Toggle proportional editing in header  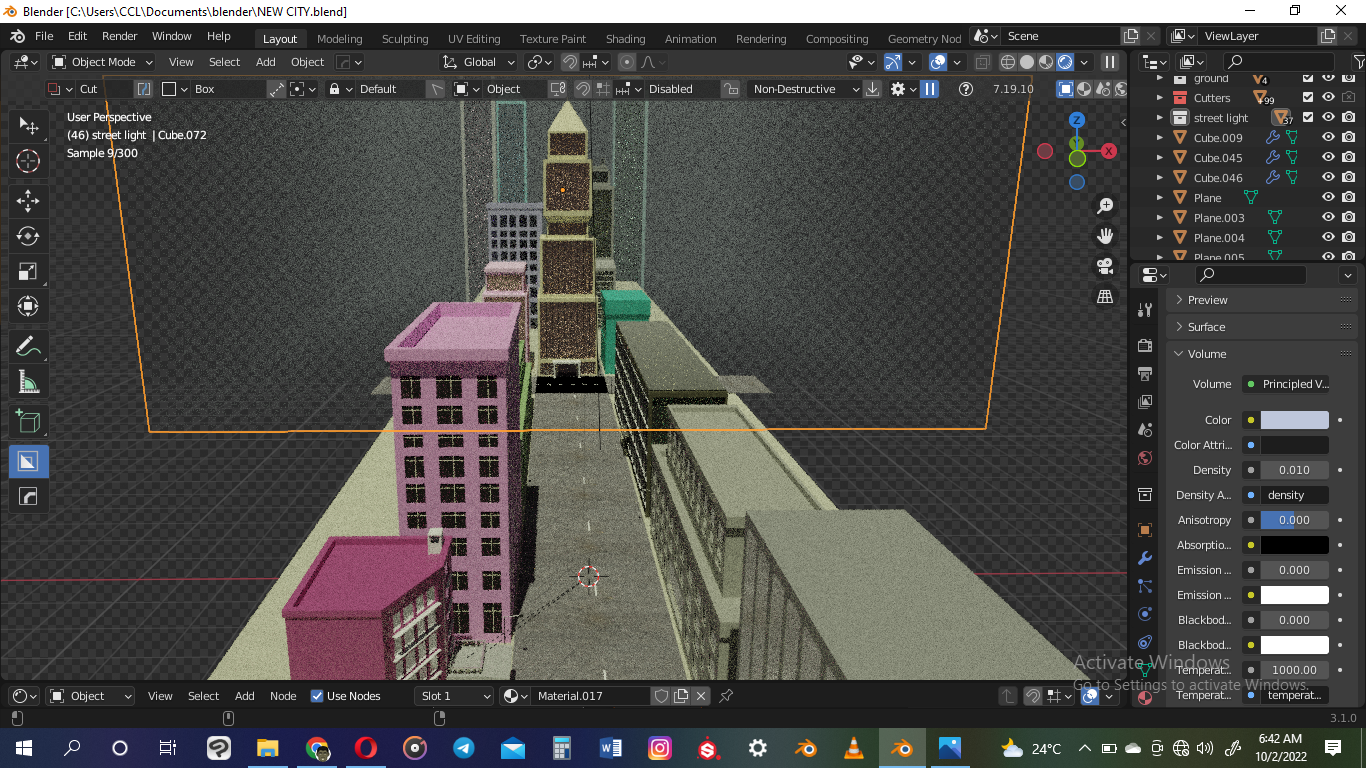pyautogui.click(x=627, y=62)
